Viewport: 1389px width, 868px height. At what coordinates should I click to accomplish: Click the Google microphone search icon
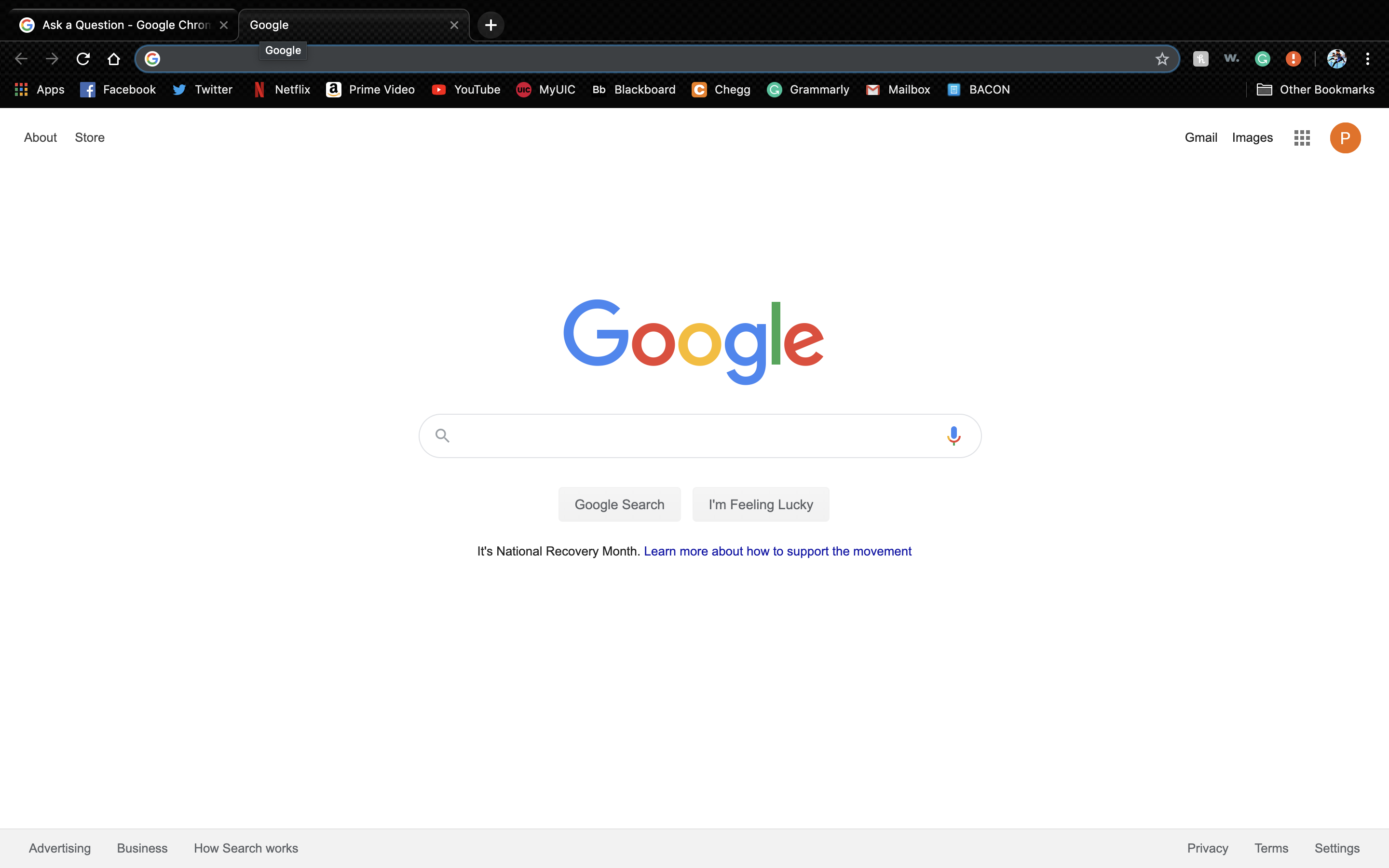click(952, 435)
